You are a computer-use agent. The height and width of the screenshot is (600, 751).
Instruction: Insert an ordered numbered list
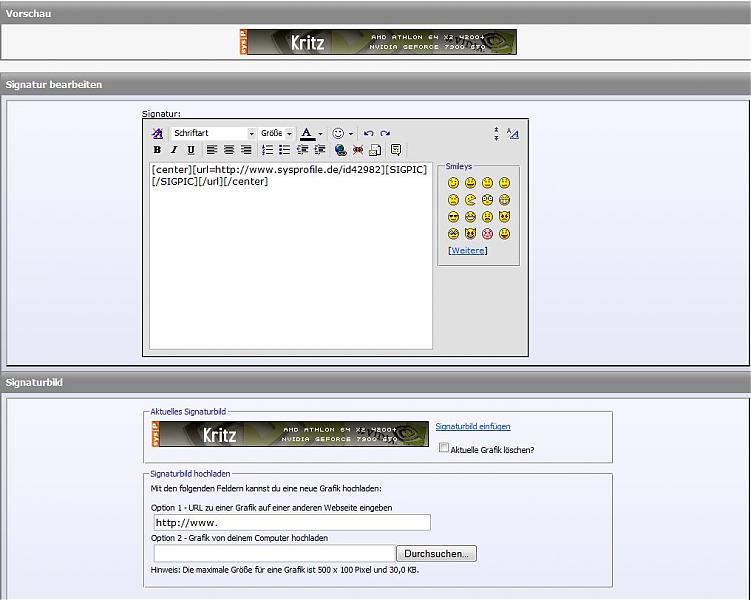coord(267,150)
